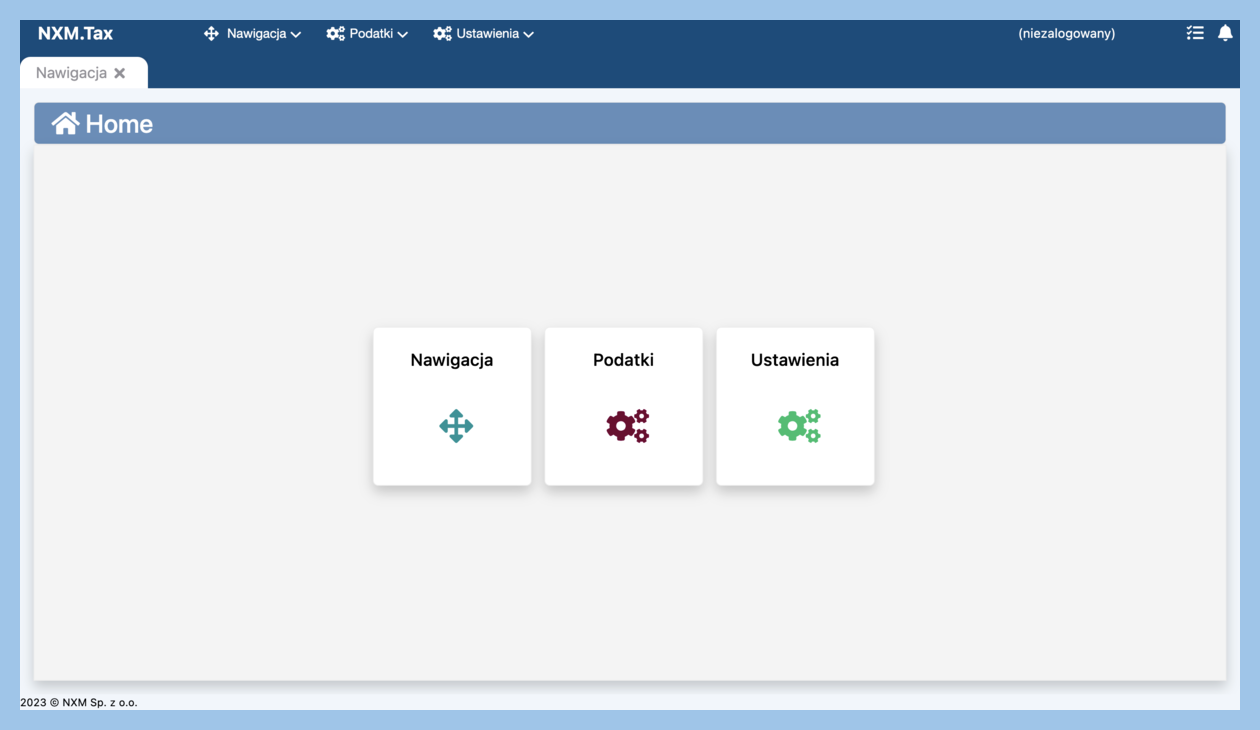Expand the Nawigacja dropdown chevron
The image size is (1260, 730).
point(296,35)
